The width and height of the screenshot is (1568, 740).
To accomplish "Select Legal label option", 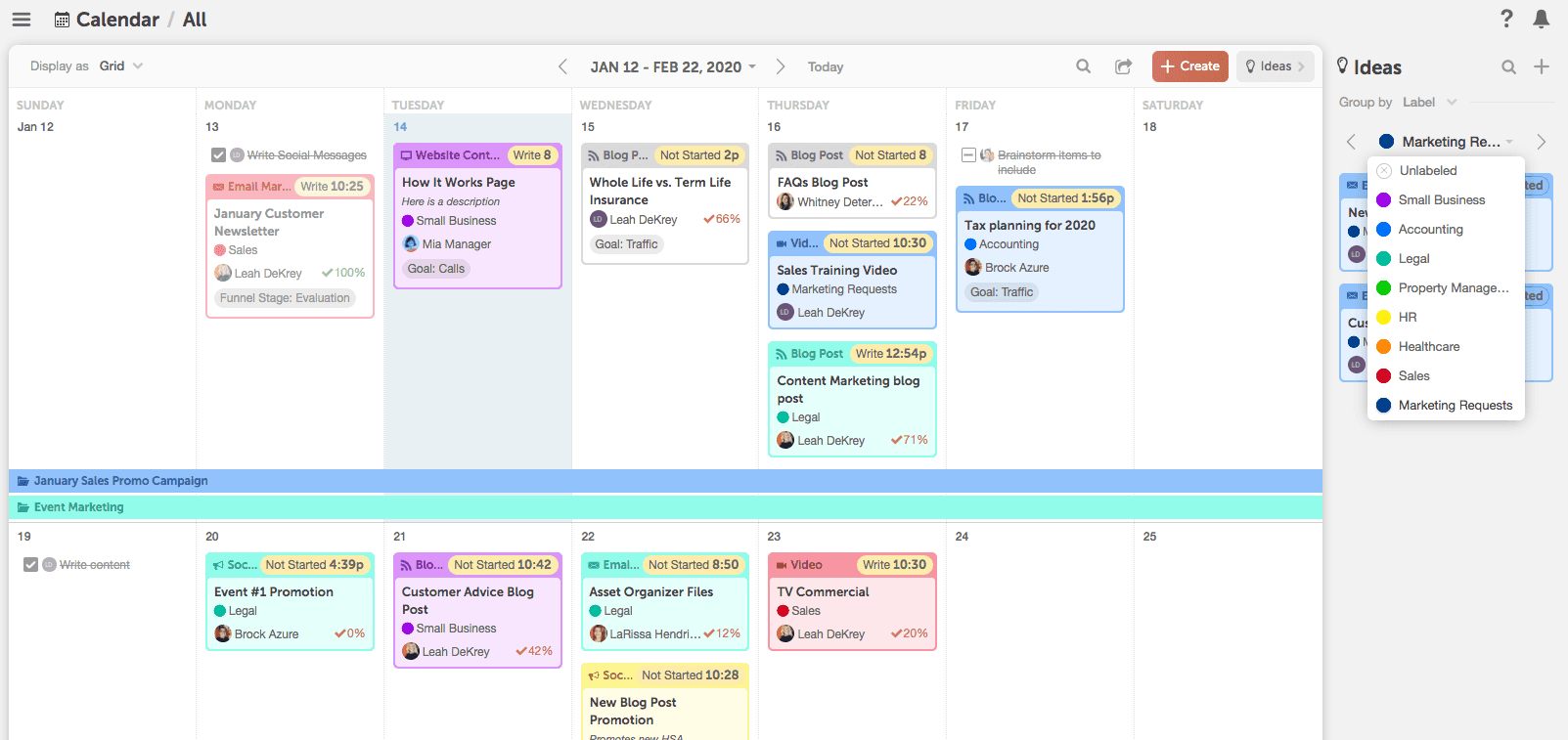I will [x=1446, y=258].
